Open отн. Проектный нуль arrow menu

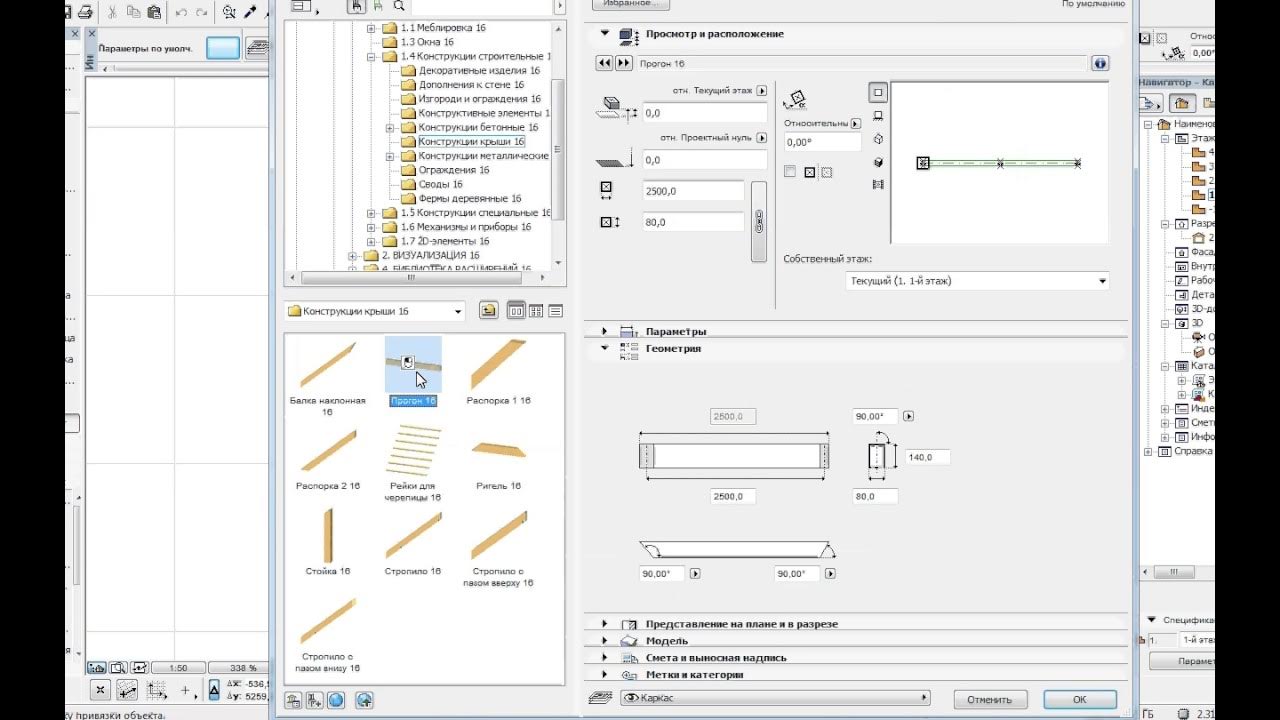762,138
